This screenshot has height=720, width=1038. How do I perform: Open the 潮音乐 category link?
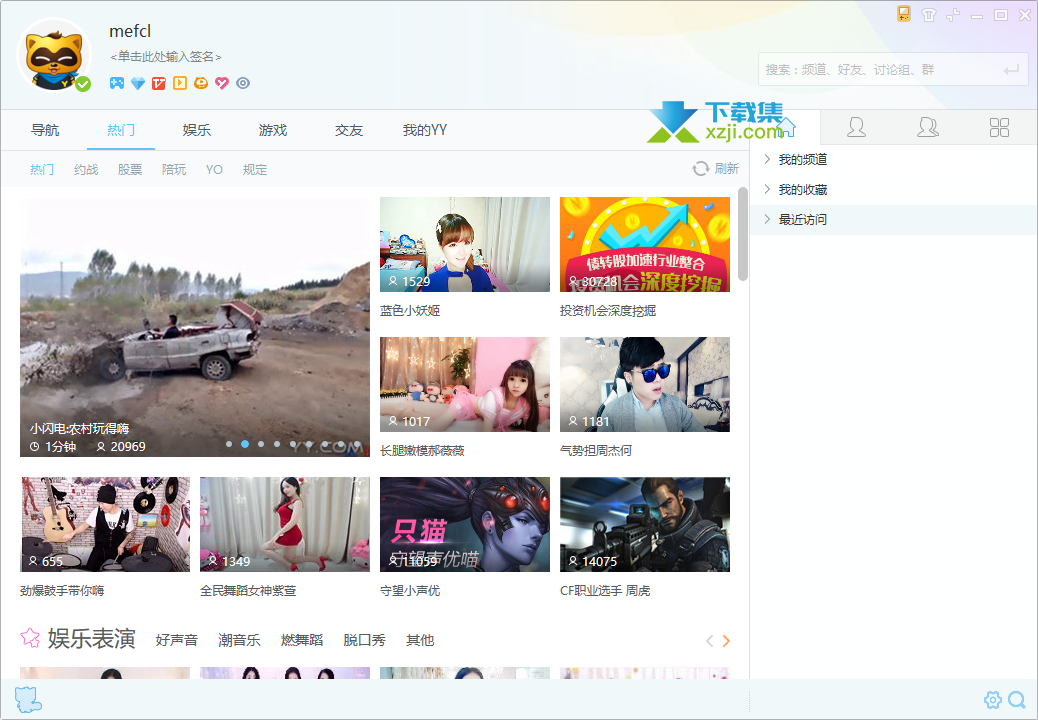[x=239, y=640]
